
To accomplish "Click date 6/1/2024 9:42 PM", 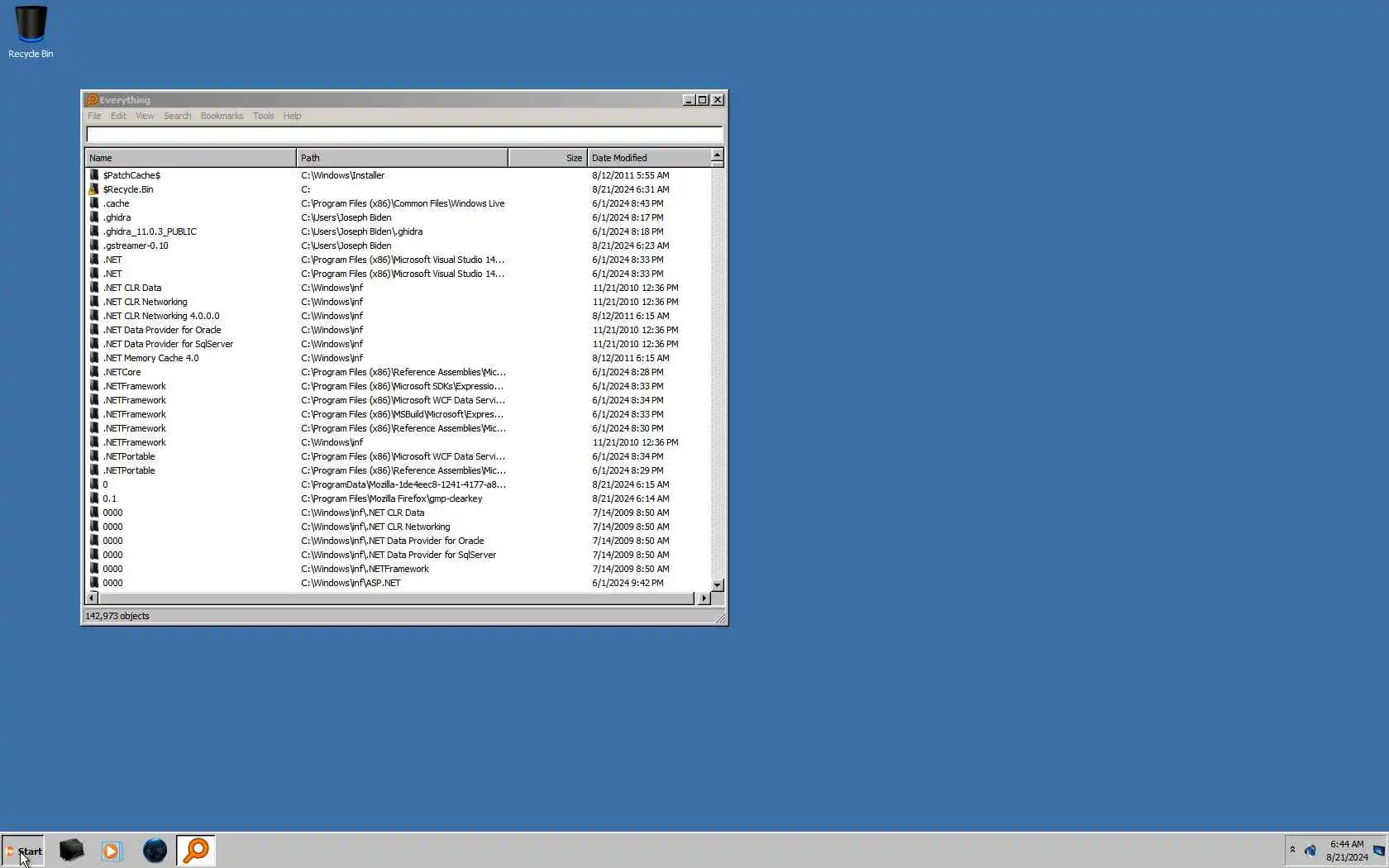I will pos(628,583).
